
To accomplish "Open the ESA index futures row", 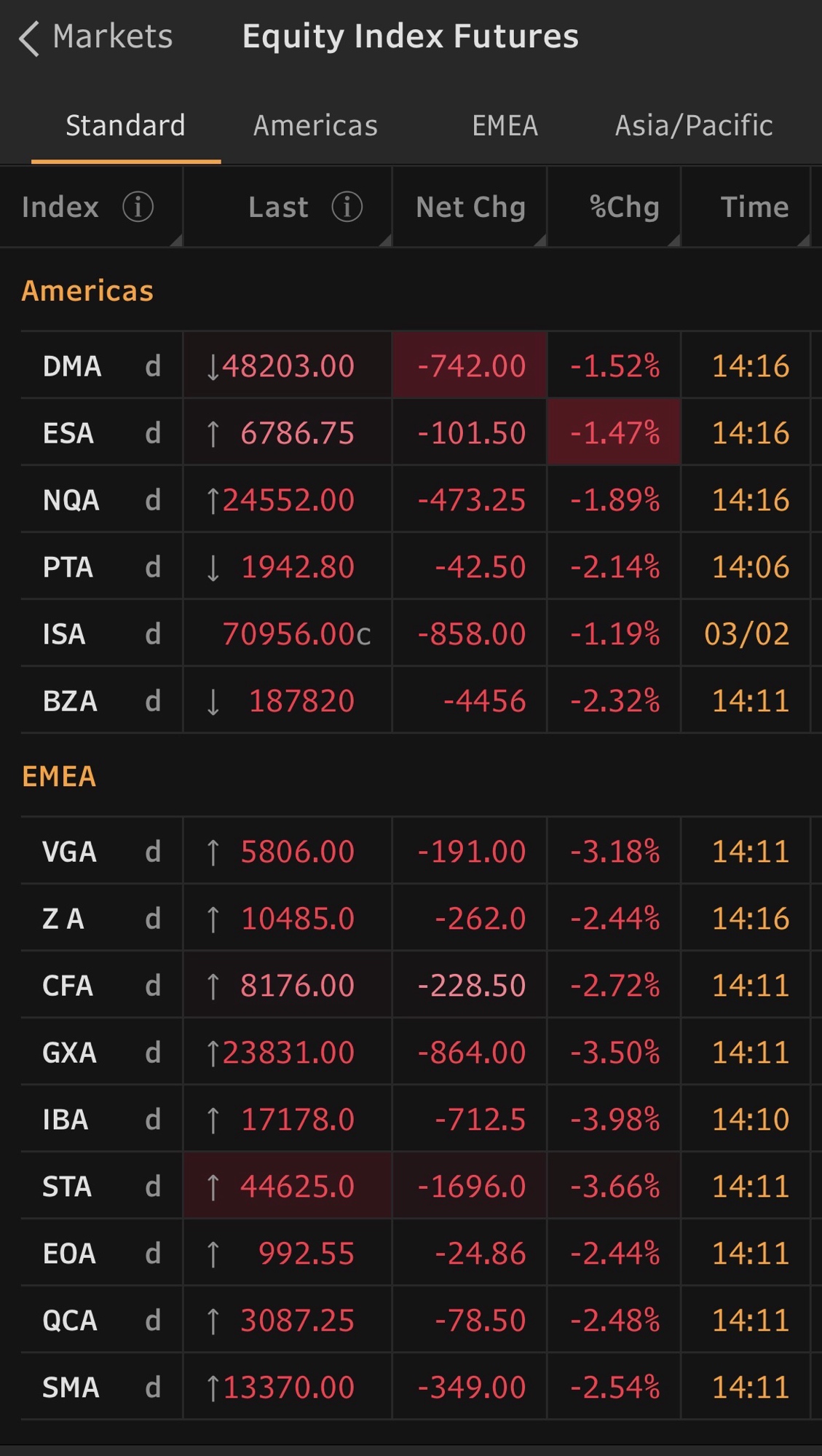I will 68,433.
